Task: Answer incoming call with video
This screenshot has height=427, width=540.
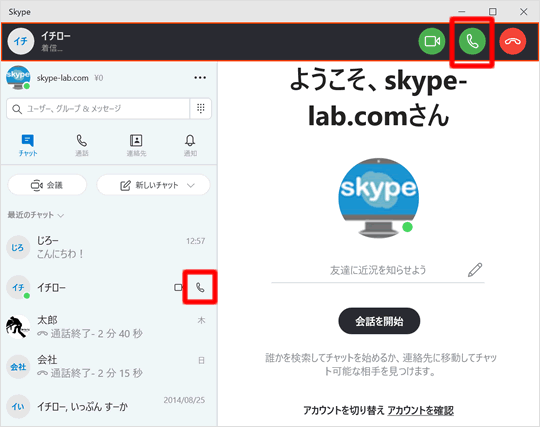Action: pos(432,41)
